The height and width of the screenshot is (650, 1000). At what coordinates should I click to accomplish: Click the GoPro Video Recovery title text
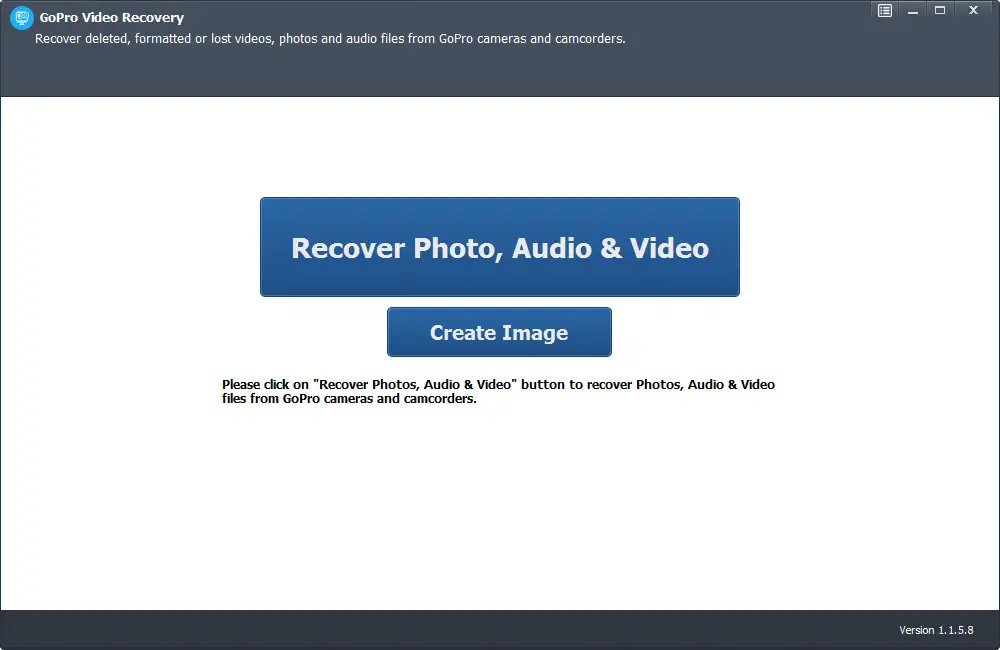click(112, 18)
